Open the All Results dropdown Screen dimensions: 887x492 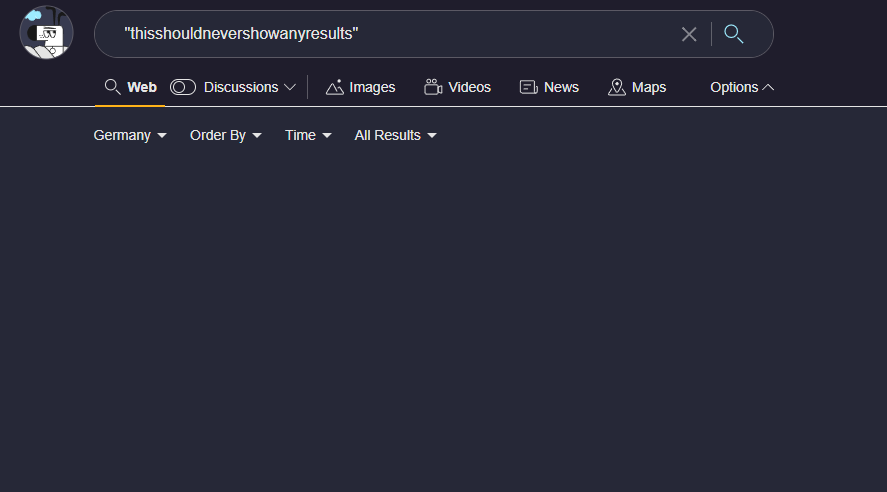pos(396,135)
